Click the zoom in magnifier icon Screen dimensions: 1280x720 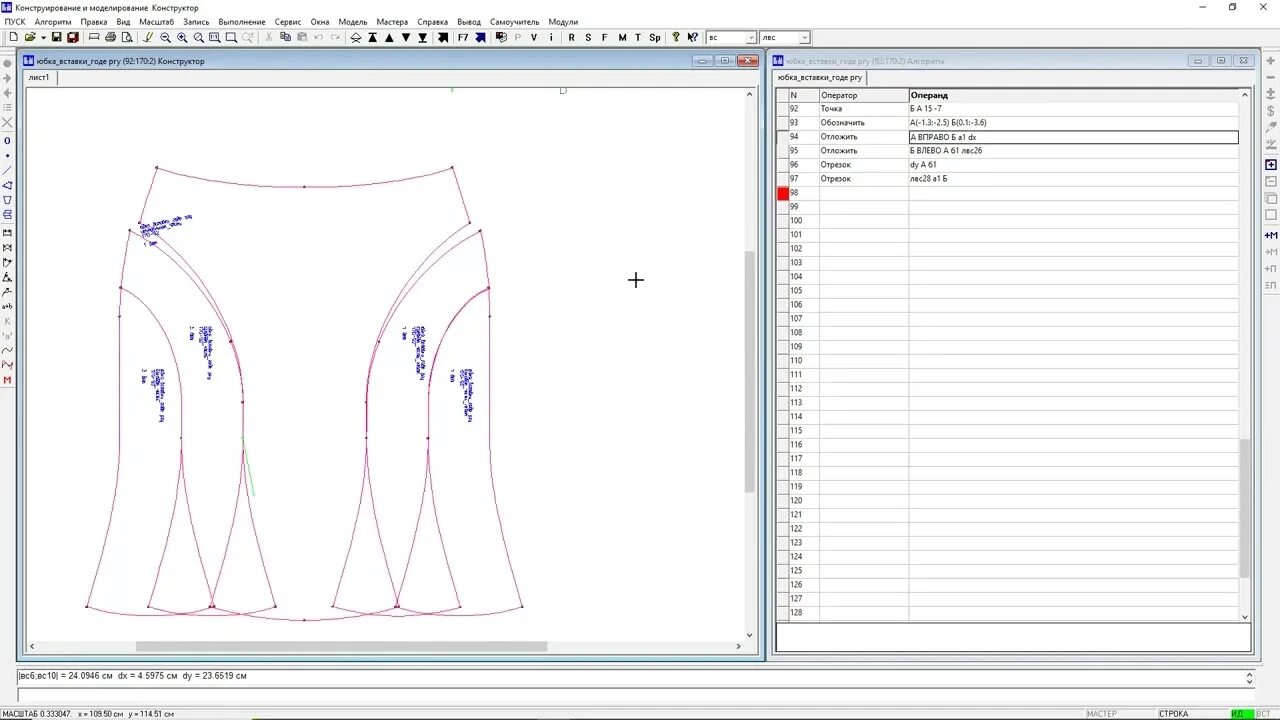click(x=182, y=37)
